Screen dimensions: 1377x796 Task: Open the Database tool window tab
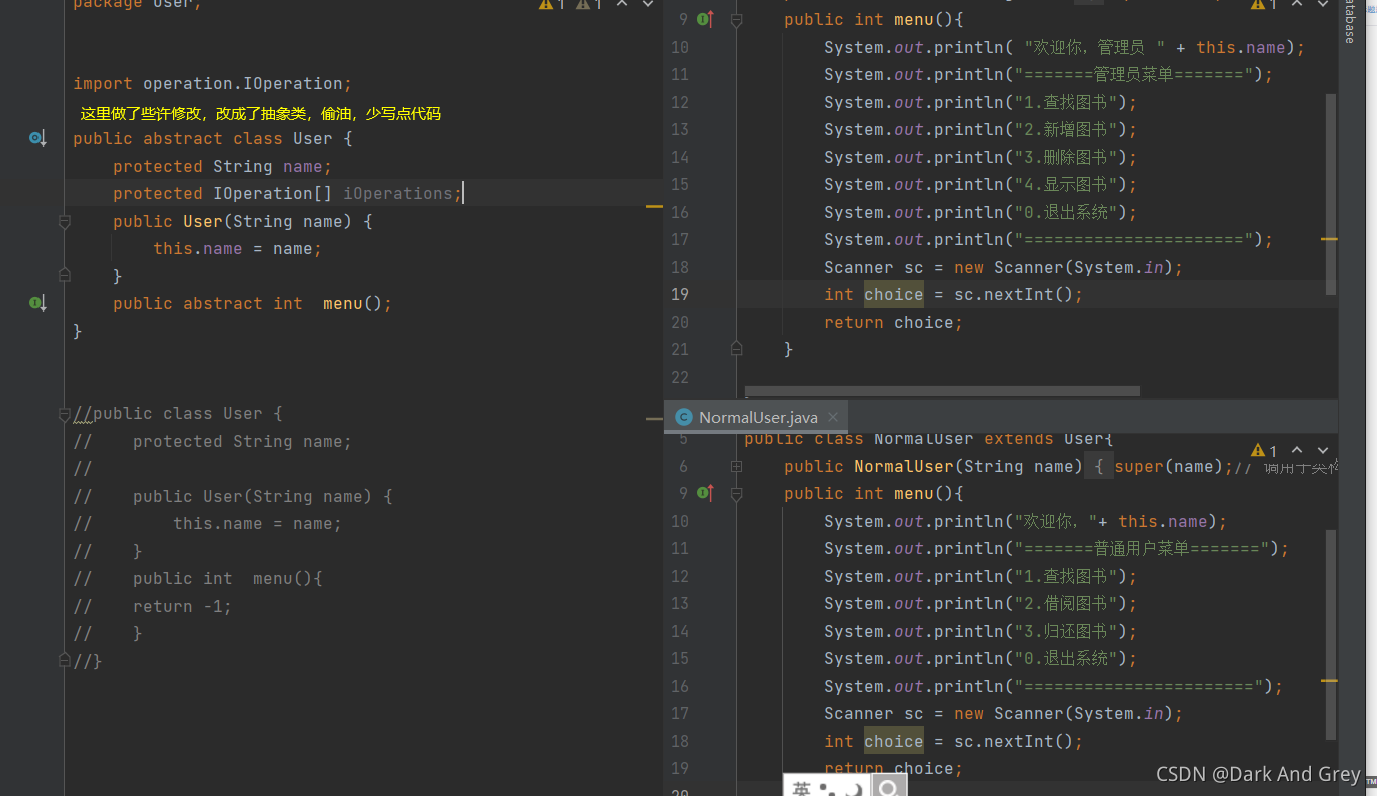[x=1350, y=22]
